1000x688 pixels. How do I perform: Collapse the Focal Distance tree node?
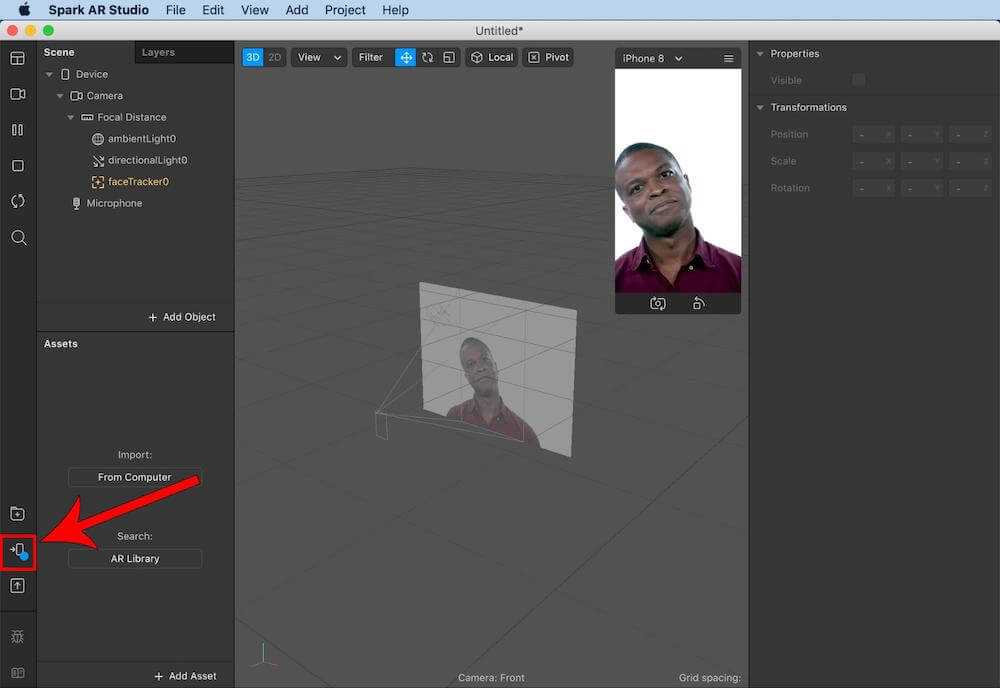tap(71, 117)
